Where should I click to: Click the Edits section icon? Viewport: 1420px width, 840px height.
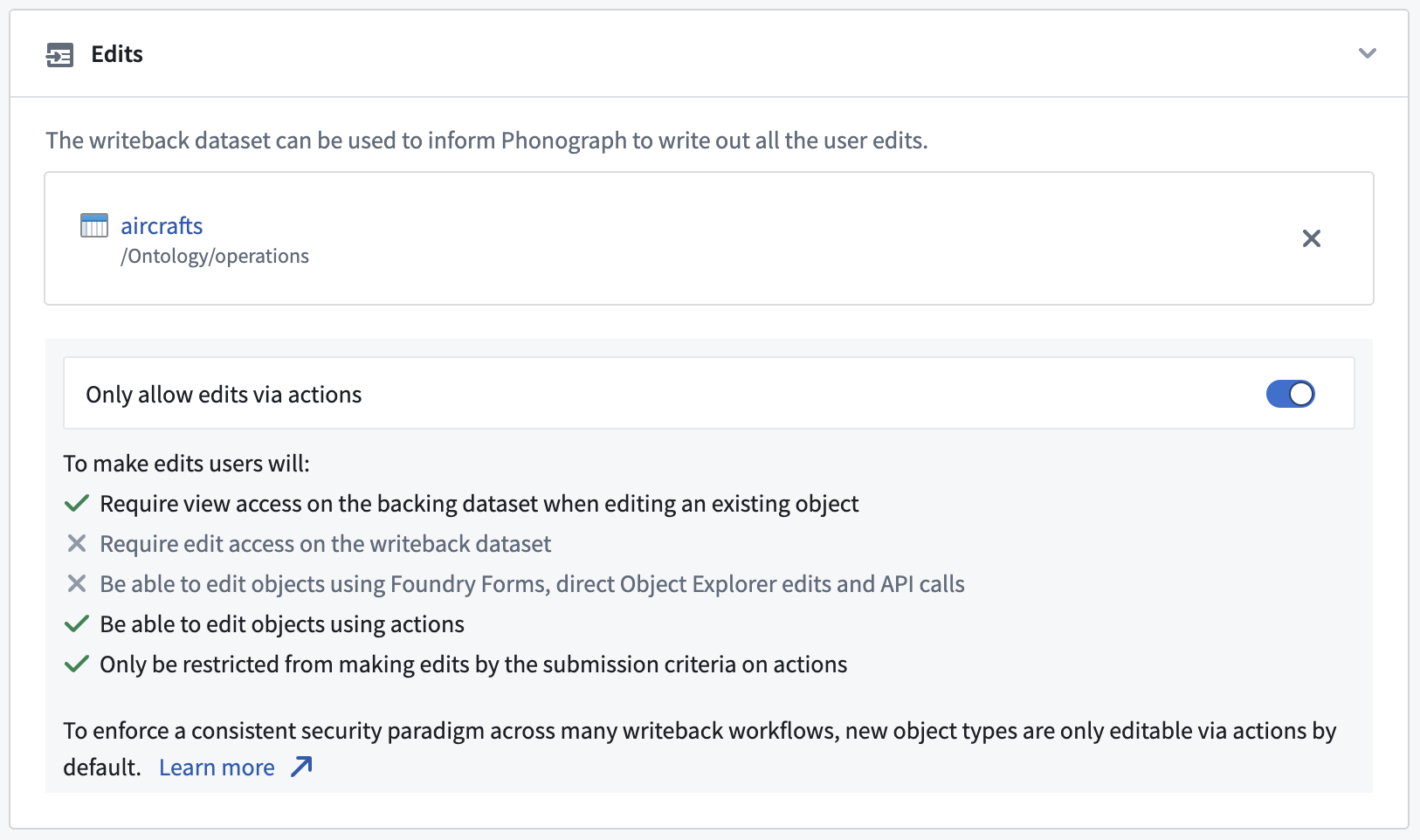[60, 55]
